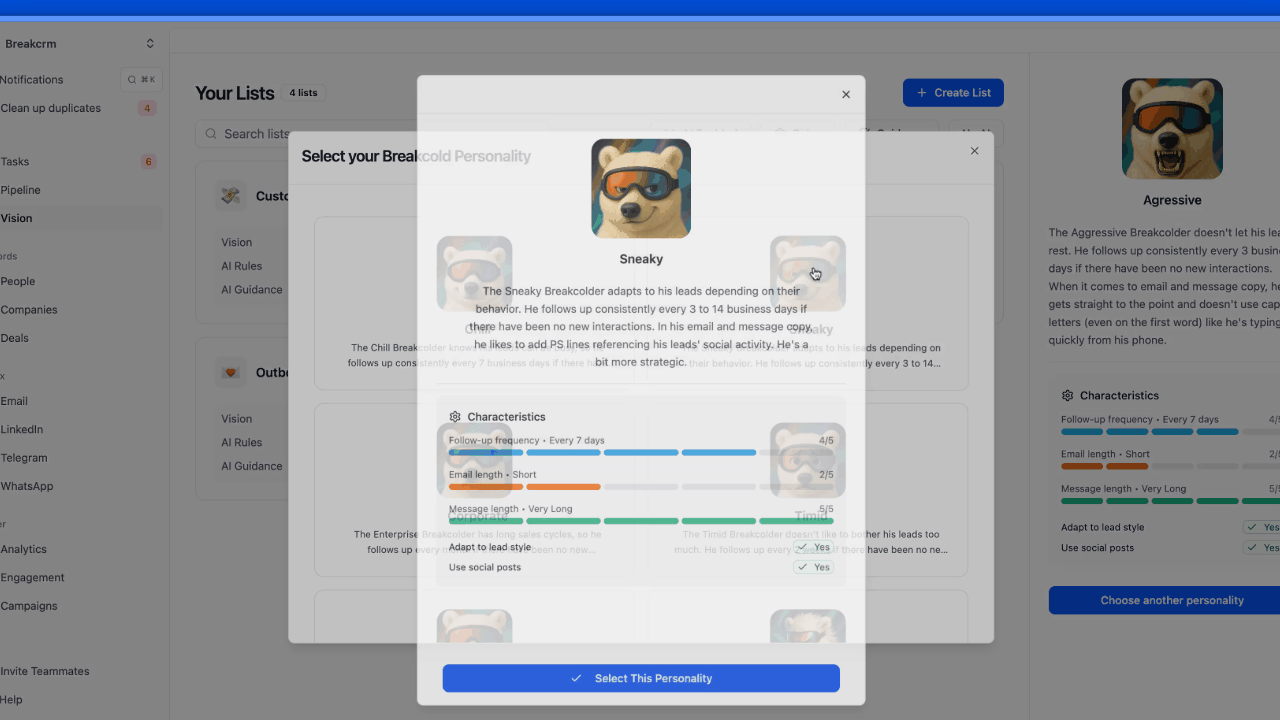1280x720 pixels.
Task: Open AI Guidance in the Outbound list card
Action: (x=252, y=466)
